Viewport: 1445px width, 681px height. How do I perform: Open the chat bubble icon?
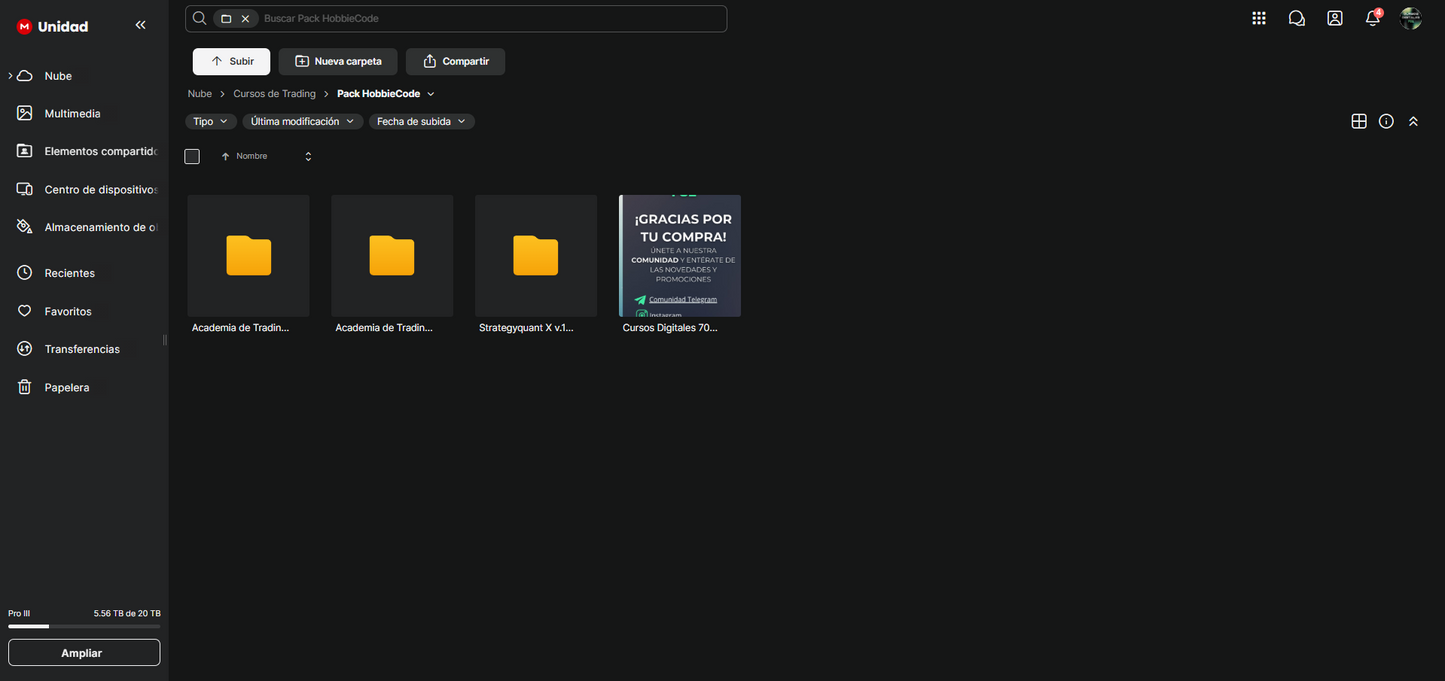[x=1297, y=18]
